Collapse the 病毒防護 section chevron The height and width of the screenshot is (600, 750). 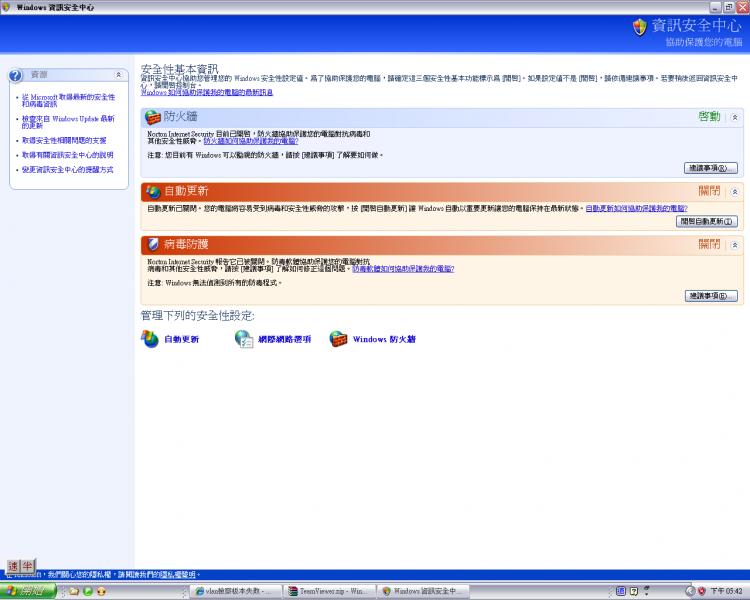pyautogui.click(x=735, y=244)
